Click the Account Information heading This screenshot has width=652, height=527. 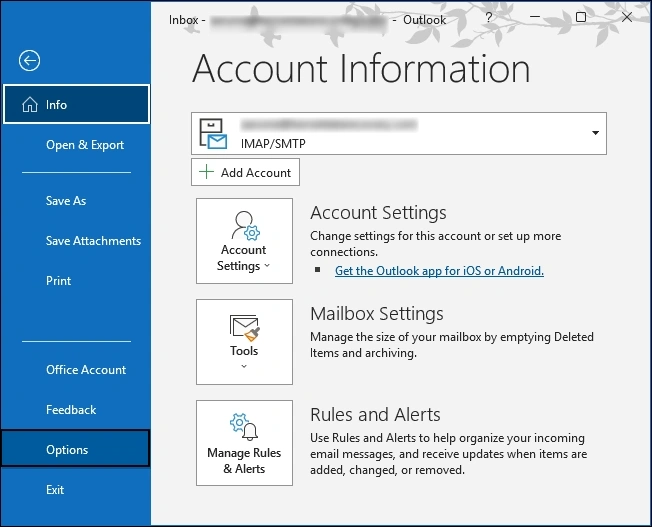point(361,69)
